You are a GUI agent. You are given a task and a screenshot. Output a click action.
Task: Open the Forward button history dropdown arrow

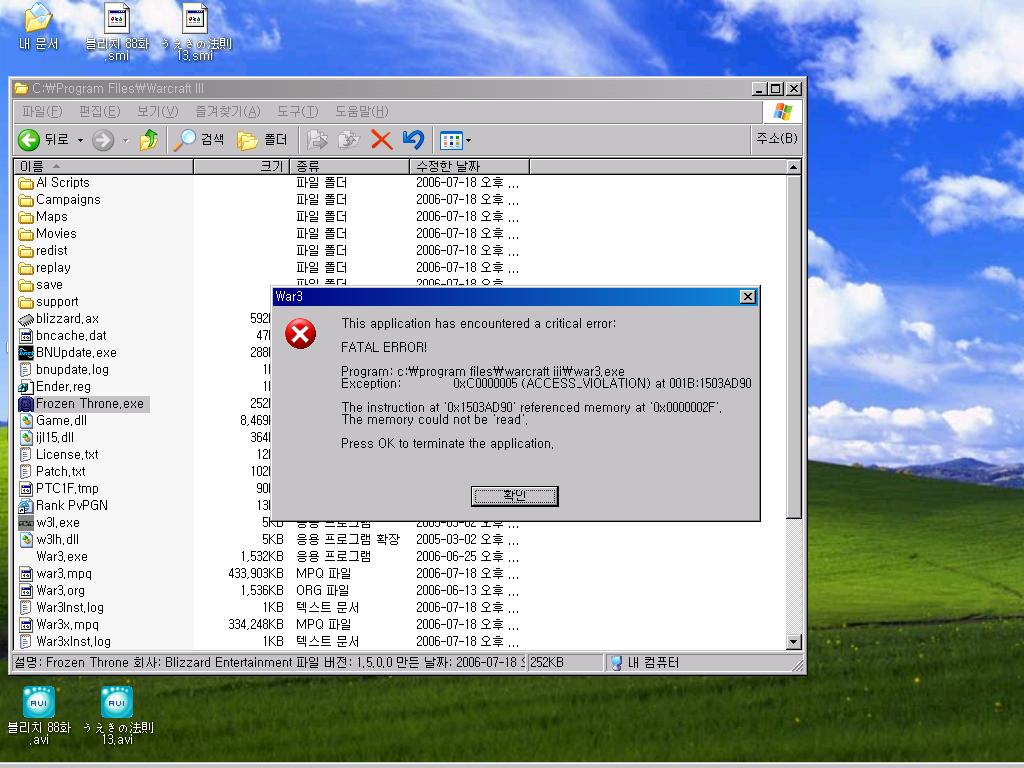coord(125,140)
